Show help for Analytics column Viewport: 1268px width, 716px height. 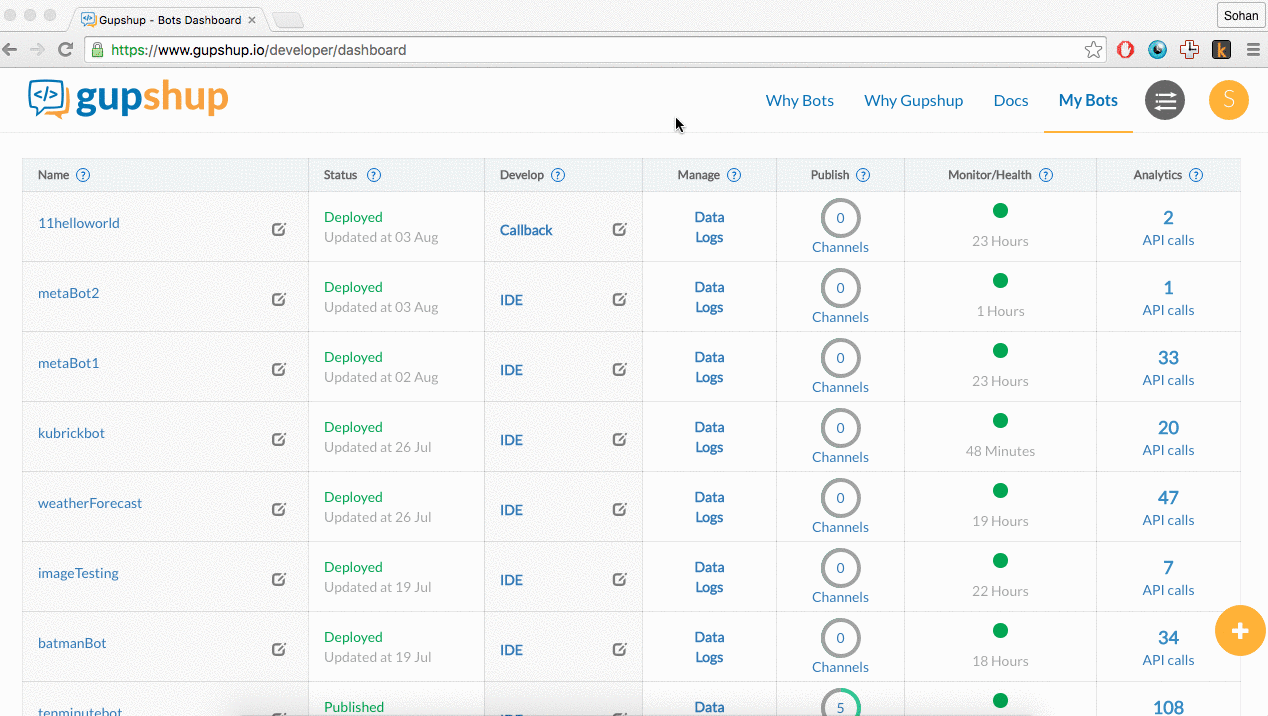1196,175
